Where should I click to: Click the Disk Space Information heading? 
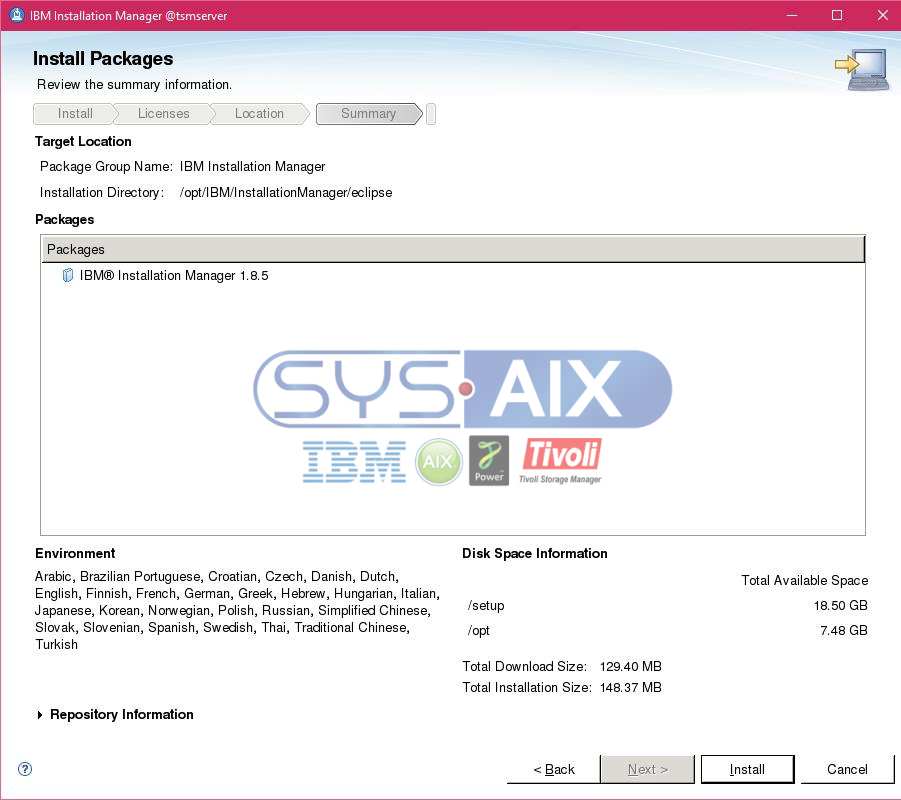[x=534, y=553]
